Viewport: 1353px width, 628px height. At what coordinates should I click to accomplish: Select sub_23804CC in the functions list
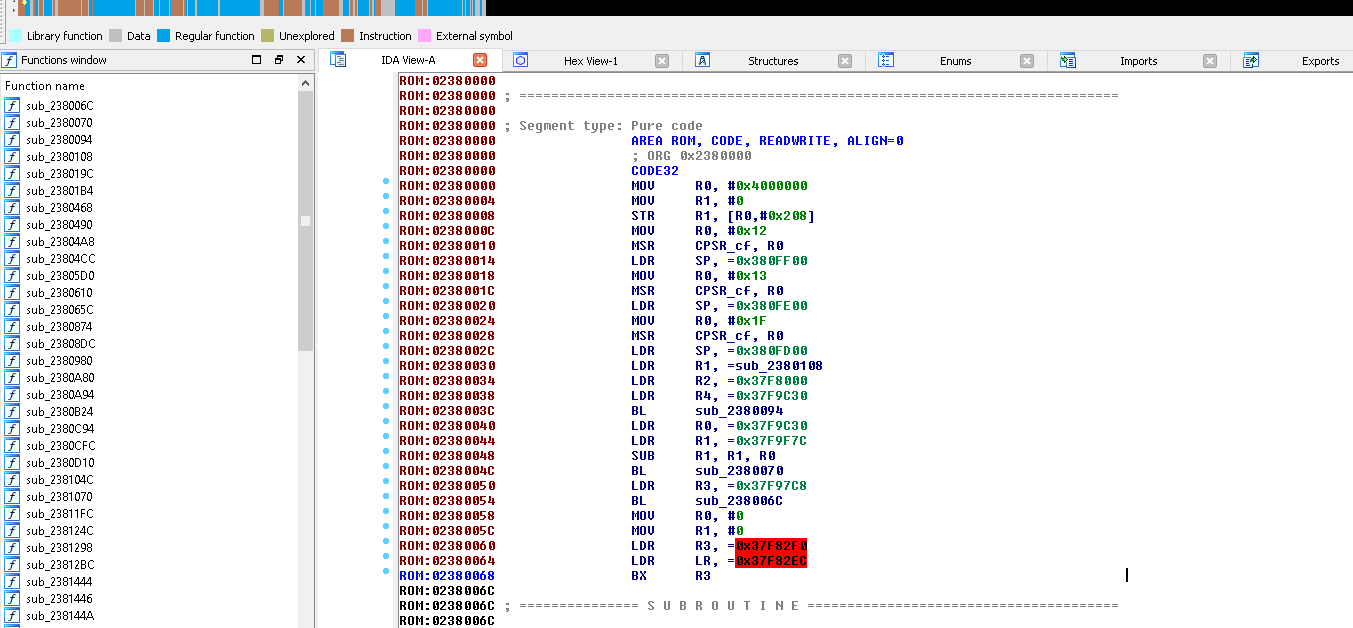(x=61, y=258)
